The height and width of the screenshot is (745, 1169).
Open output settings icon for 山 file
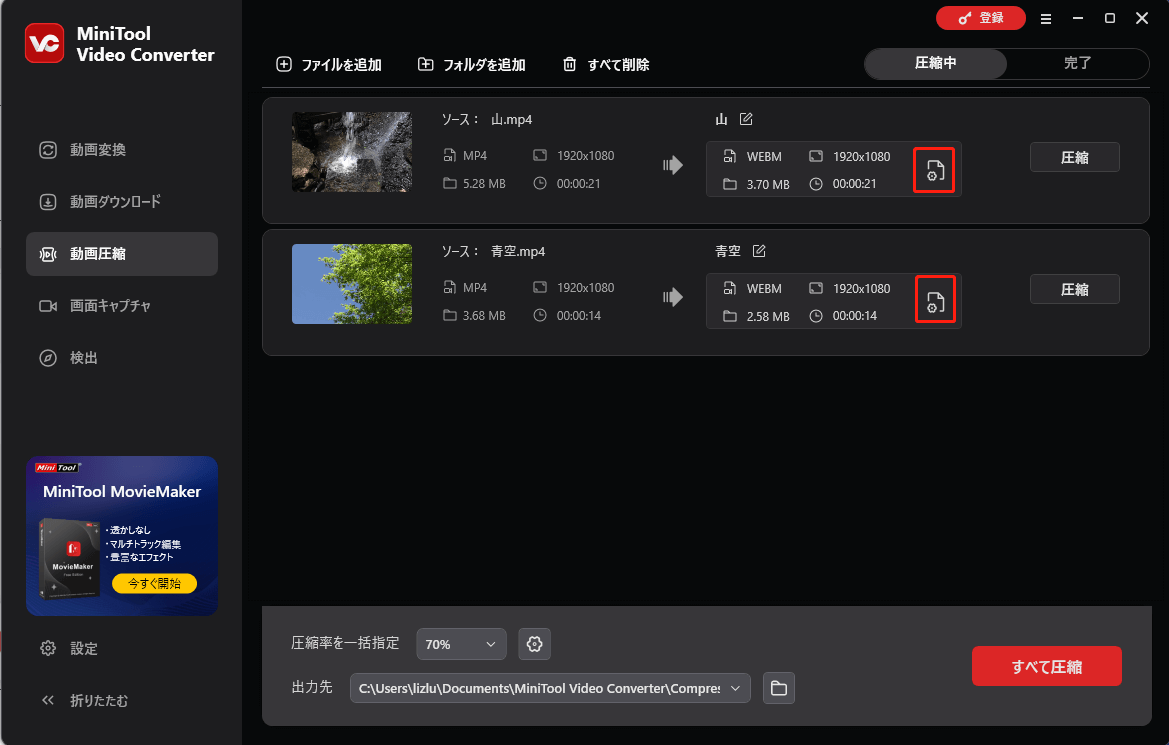click(x=934, y=171)
